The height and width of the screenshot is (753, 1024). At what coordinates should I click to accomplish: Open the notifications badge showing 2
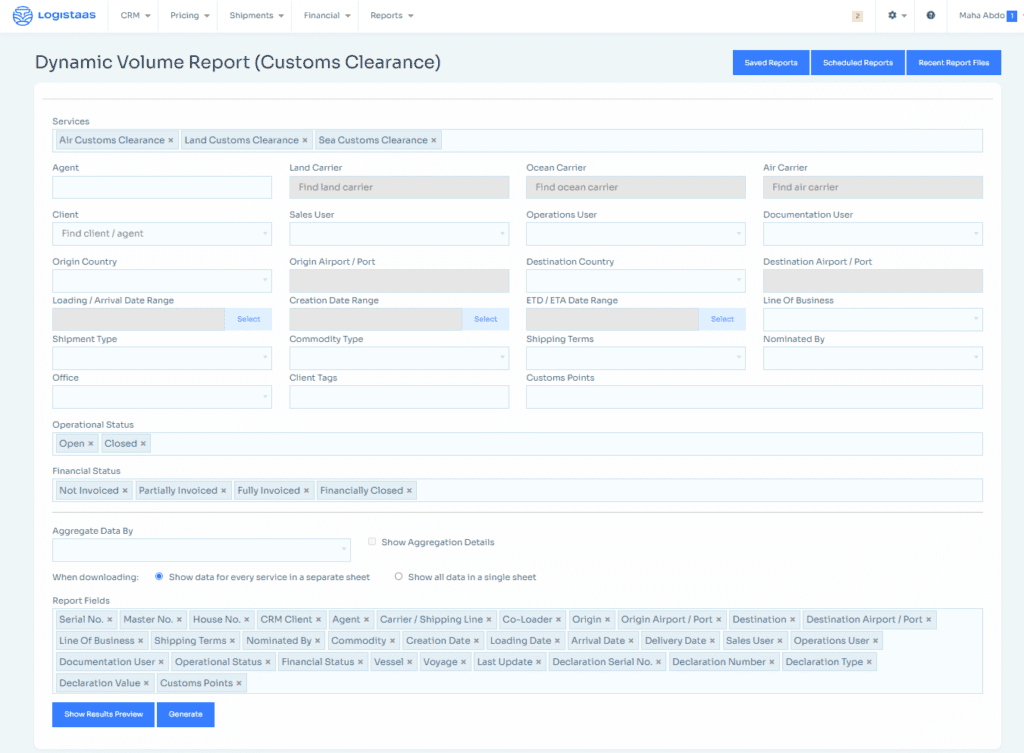point(857,16)
